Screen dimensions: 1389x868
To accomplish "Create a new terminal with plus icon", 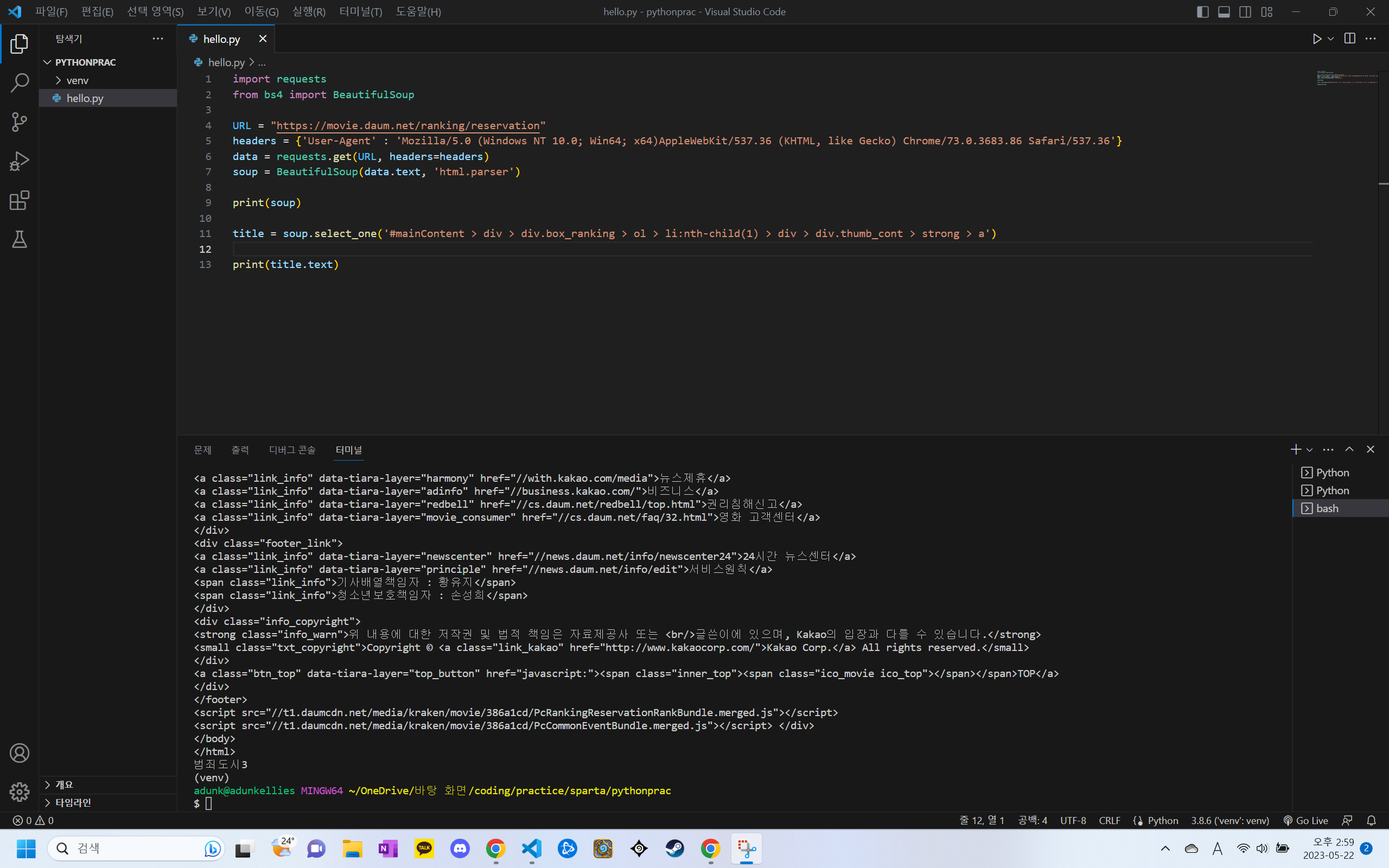I will tap(1296, 450).
